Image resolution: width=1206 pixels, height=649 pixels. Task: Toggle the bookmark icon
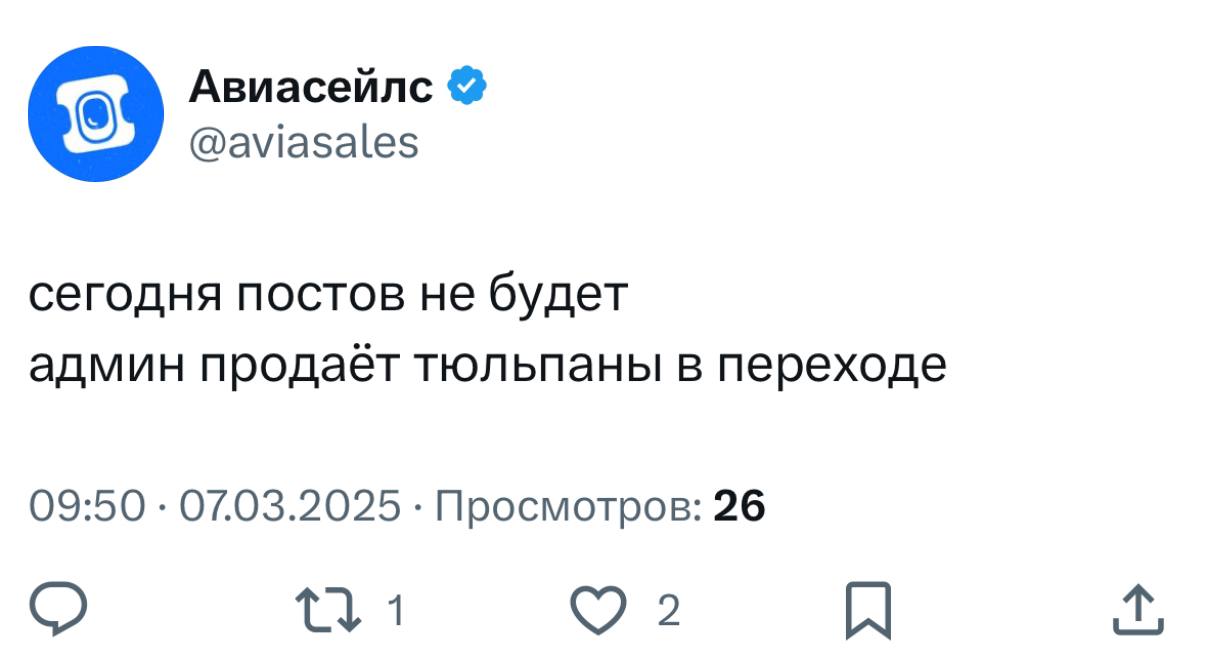[x=867, y=609]
